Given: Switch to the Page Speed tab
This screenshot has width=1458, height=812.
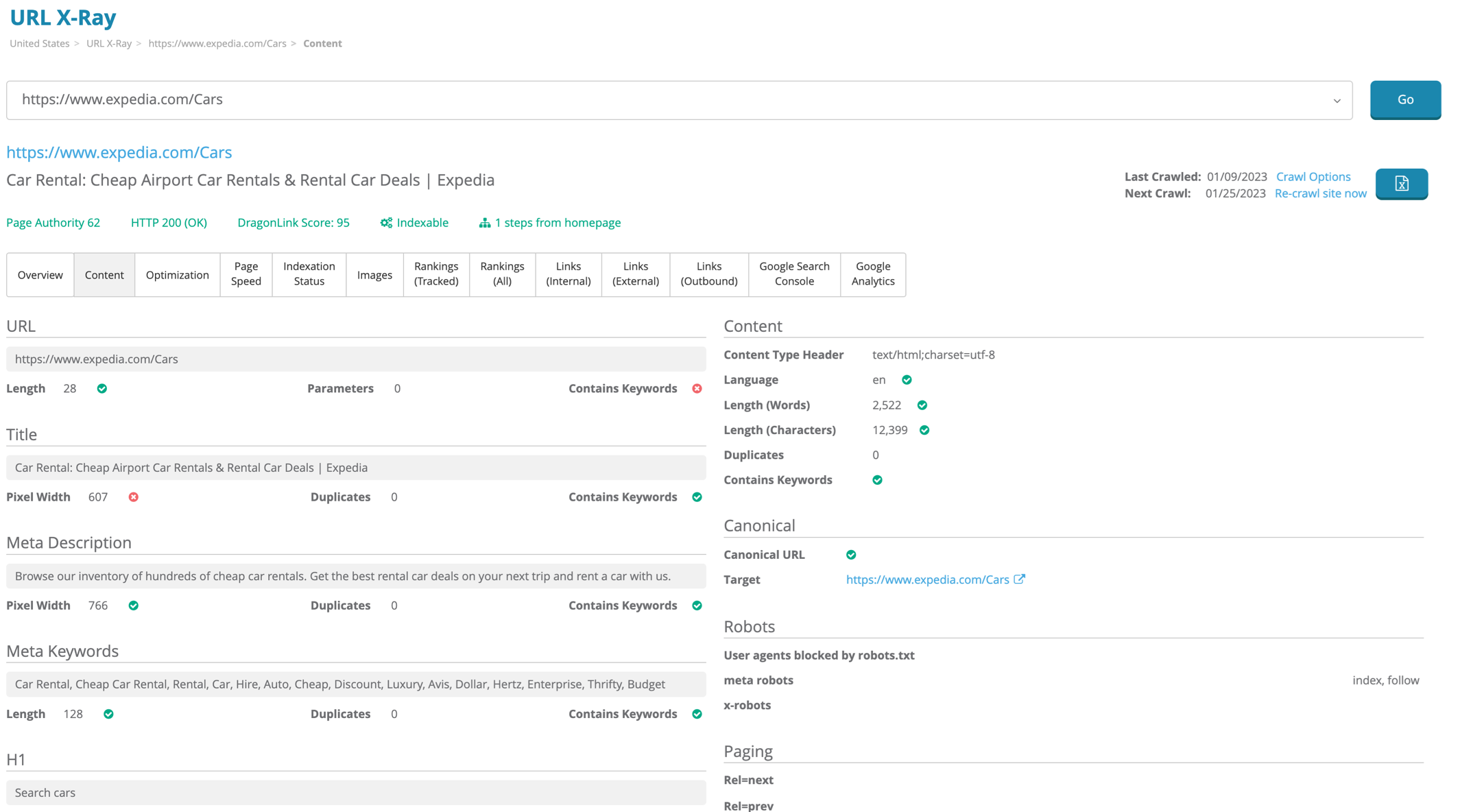Looking at the screenshot, I should 246,274.
